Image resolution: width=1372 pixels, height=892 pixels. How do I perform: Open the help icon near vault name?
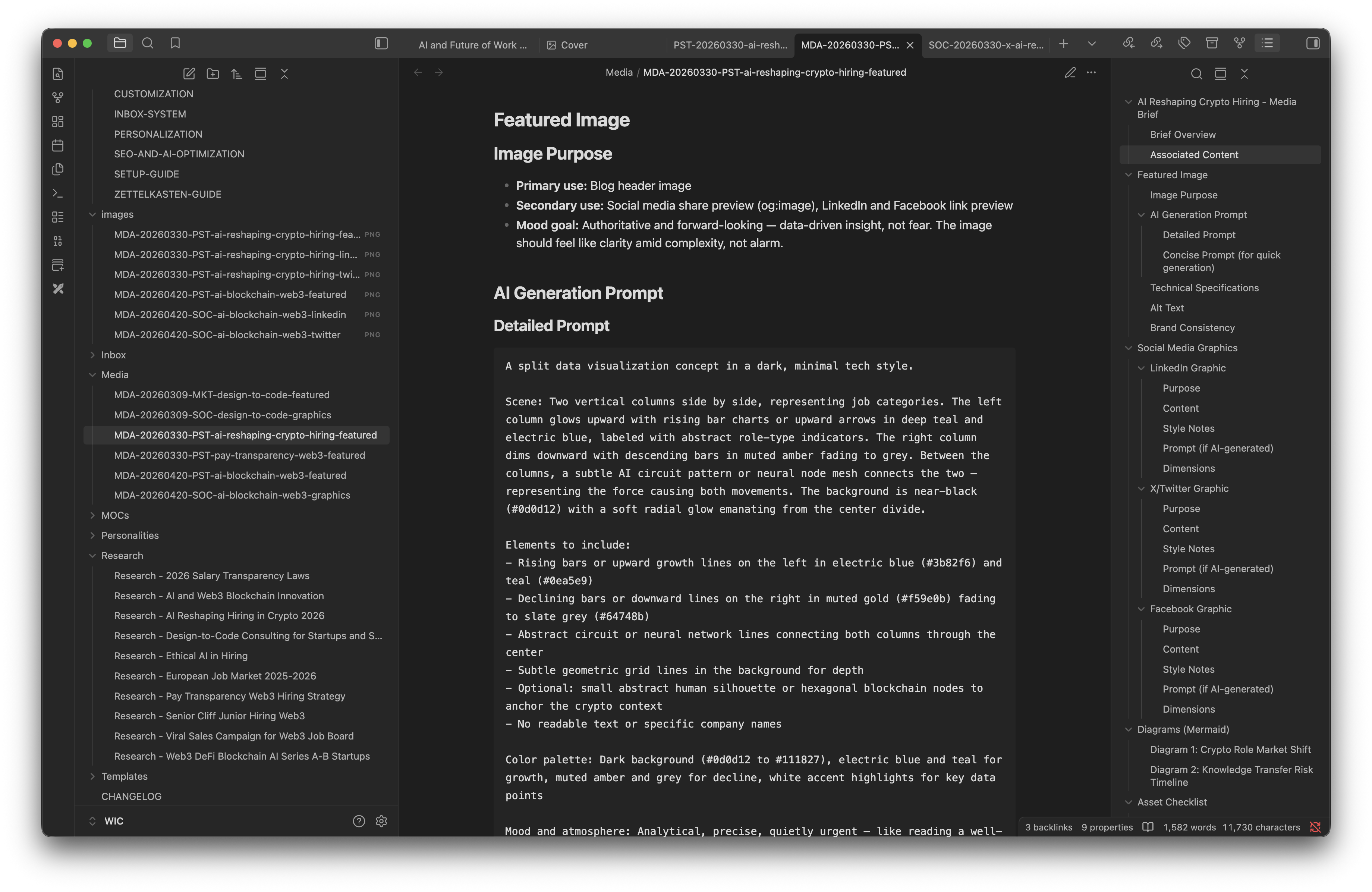pyautogui.click(x=359, y=821)
